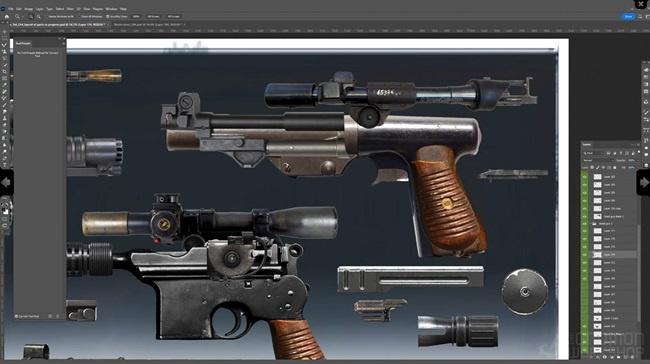Collapse the layer group folder row

pos(591,224)
